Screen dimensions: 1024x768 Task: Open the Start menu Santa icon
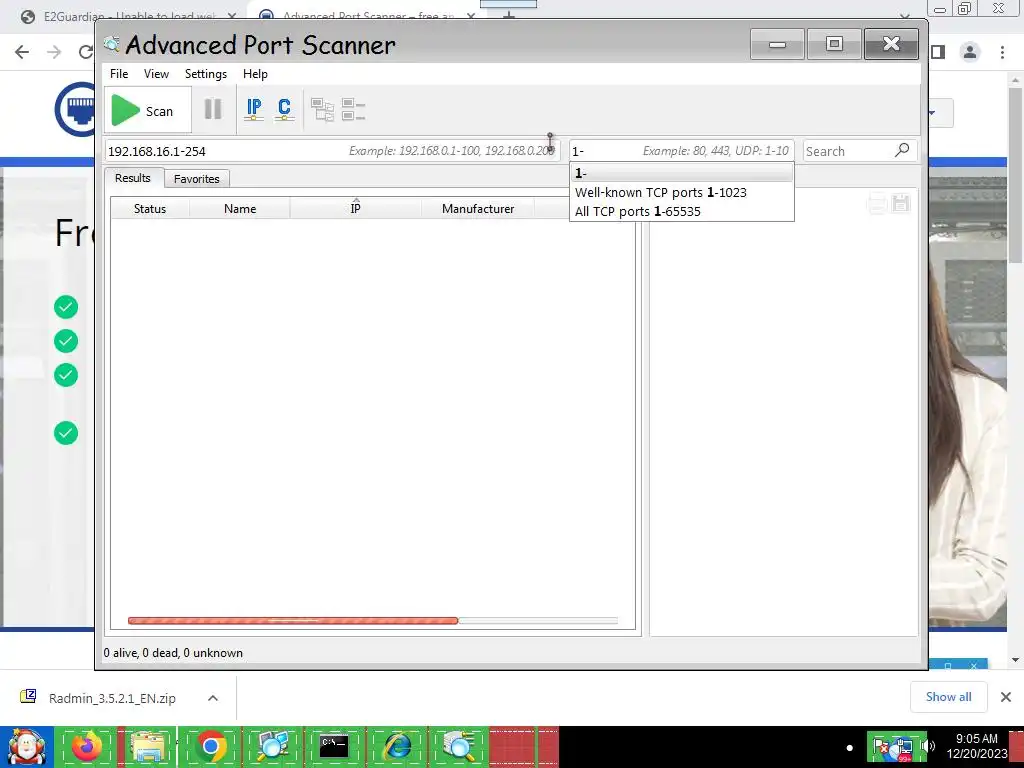tap(26, 746)
